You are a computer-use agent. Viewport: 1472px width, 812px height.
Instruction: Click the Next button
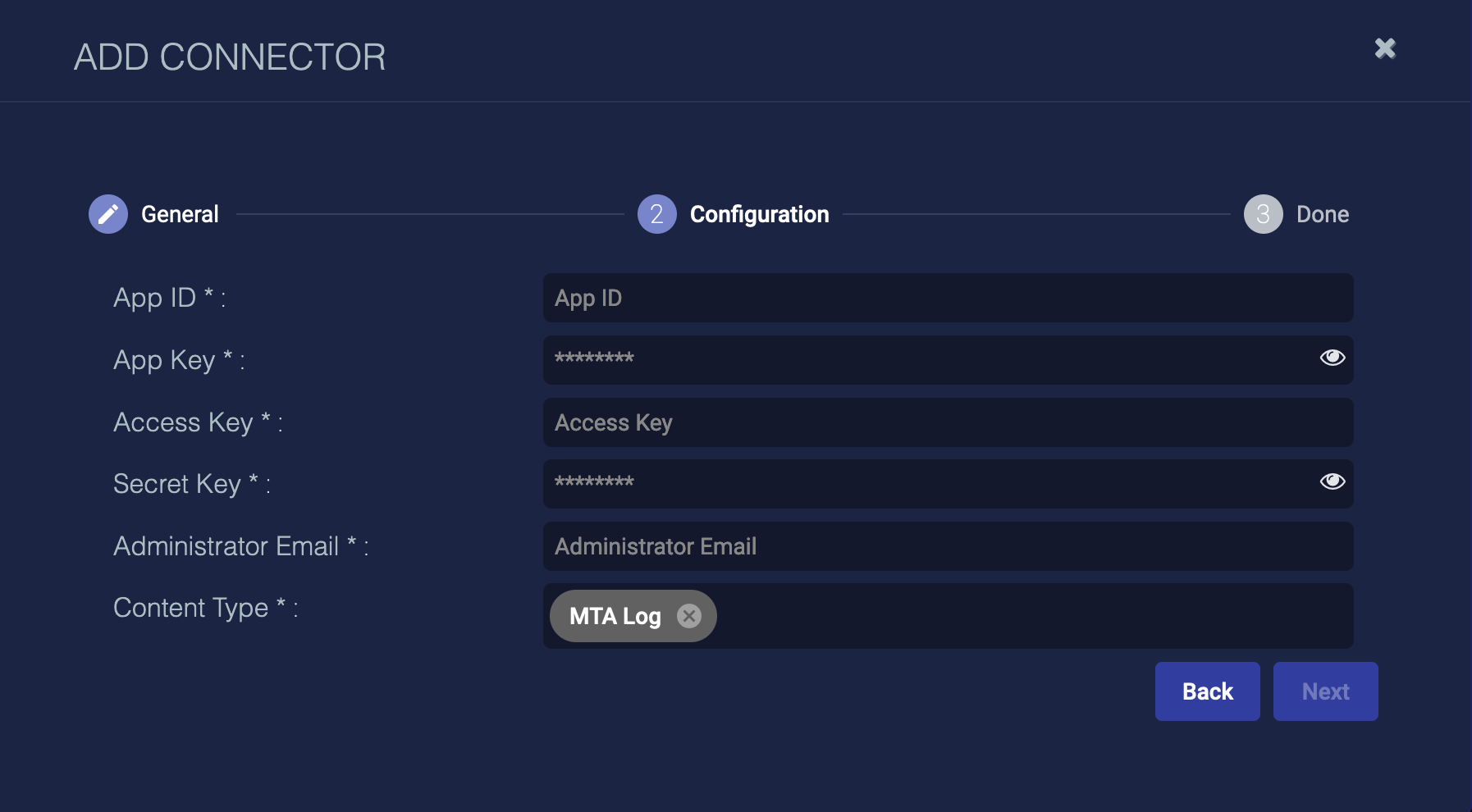tap(1325, 691)
